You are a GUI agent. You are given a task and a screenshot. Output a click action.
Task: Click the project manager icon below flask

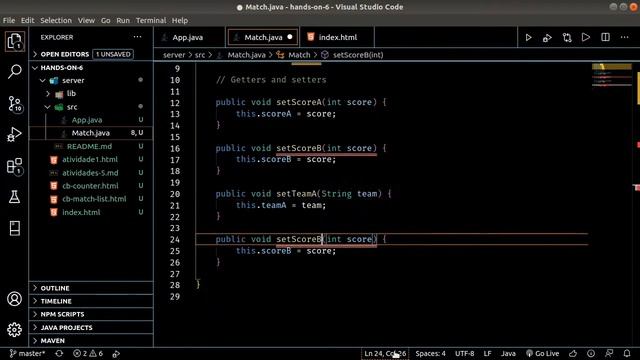pyautogui.click(x=15, y=228)
